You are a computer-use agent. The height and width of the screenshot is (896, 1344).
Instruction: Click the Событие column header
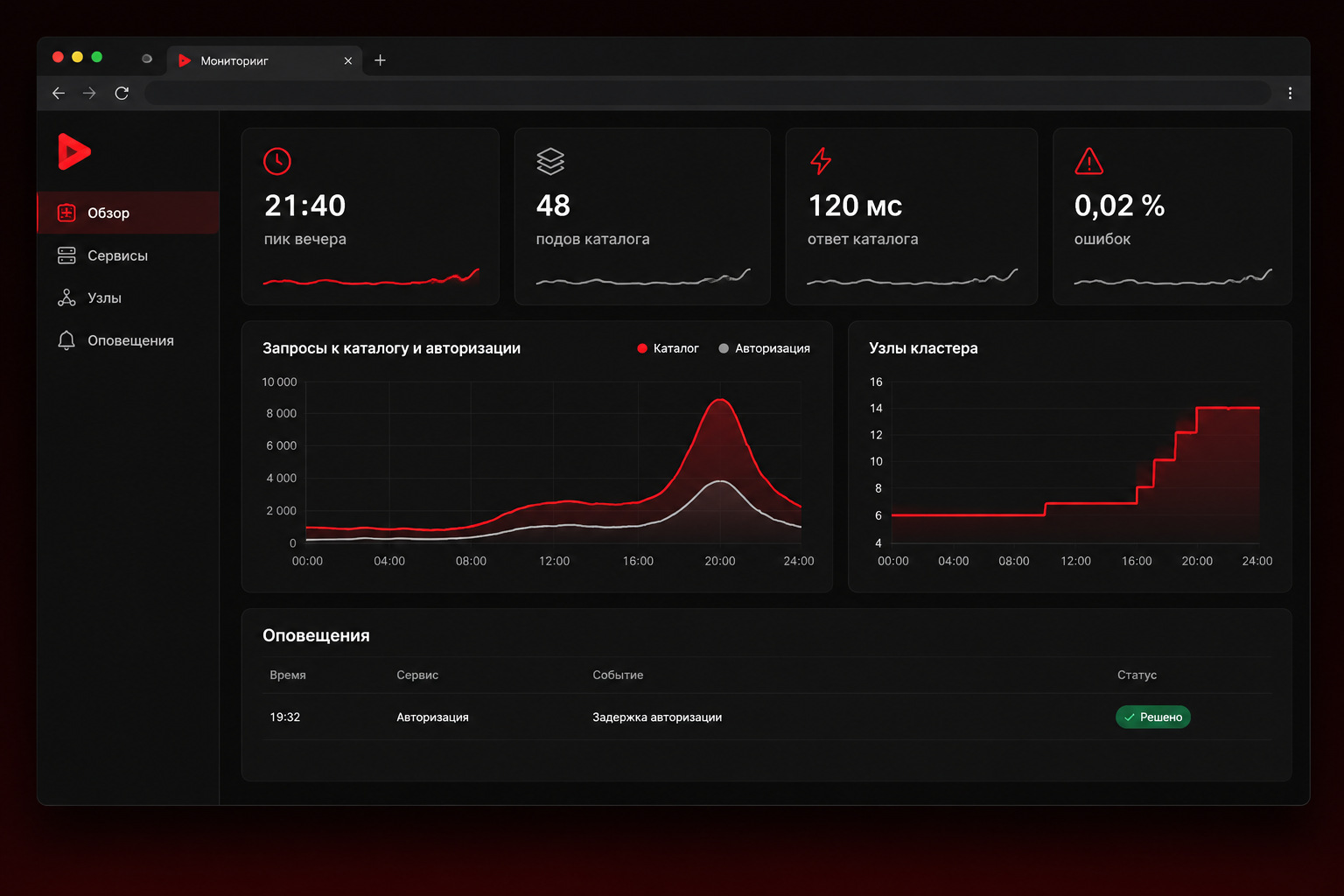point(618,675)
